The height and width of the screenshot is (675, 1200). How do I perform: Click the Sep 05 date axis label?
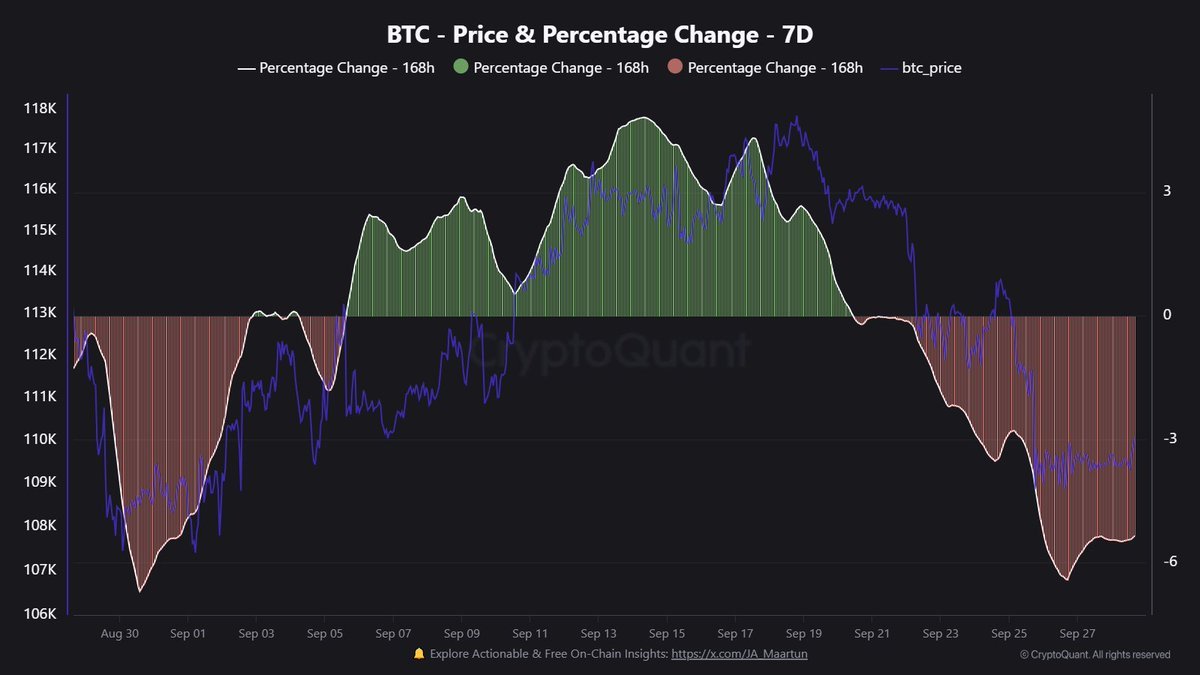coord(325,634)
